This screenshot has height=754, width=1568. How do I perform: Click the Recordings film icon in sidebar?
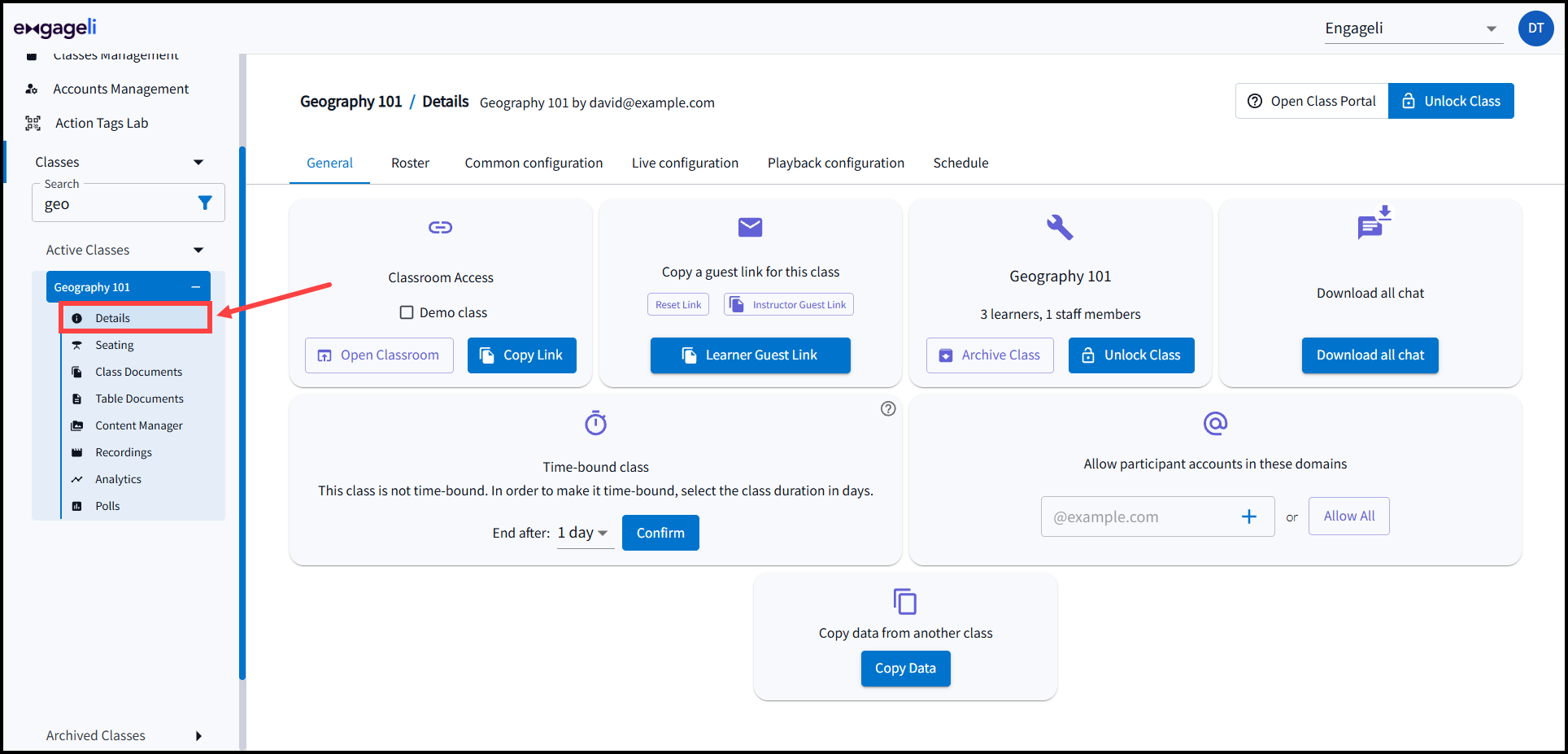[77, 452]
